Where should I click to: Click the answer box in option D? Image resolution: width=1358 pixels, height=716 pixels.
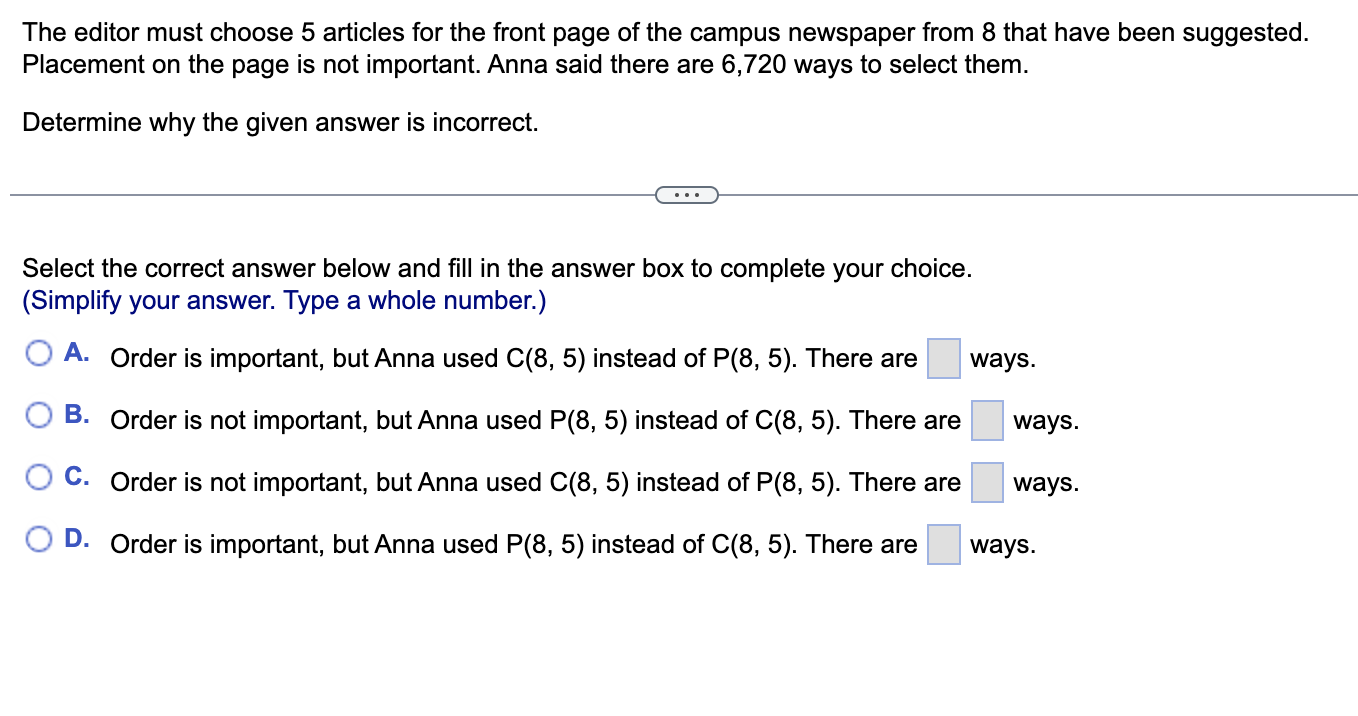(942, 544)
